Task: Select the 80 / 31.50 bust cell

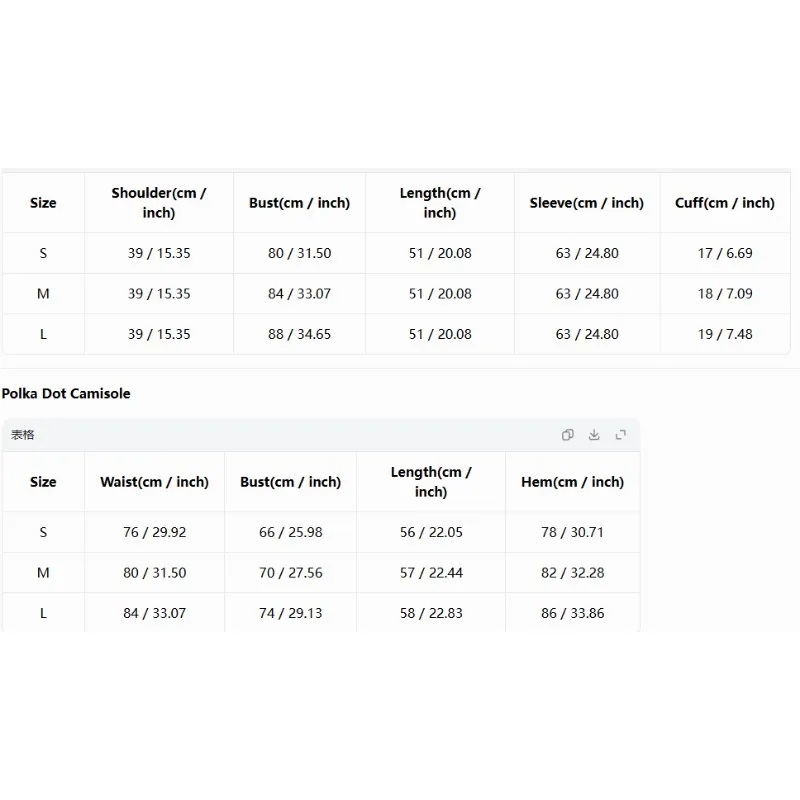Action: (299, 253)
